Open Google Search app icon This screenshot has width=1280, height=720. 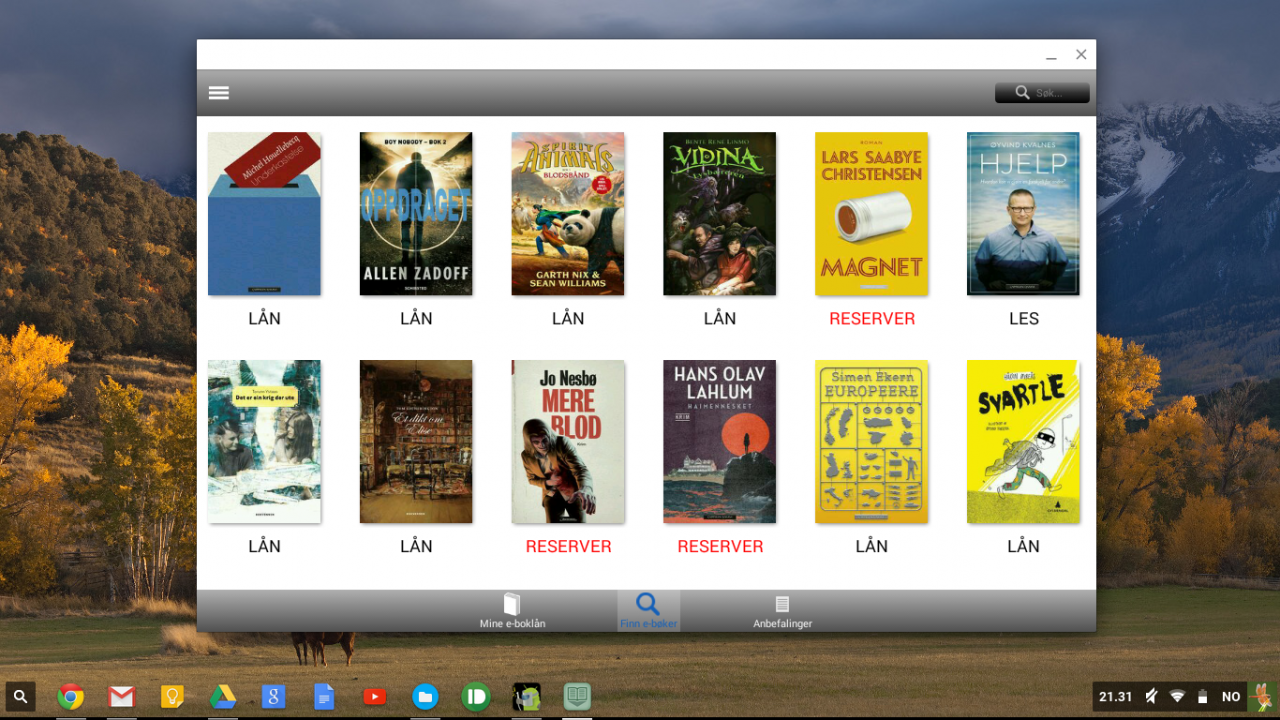tap(273, 697)
